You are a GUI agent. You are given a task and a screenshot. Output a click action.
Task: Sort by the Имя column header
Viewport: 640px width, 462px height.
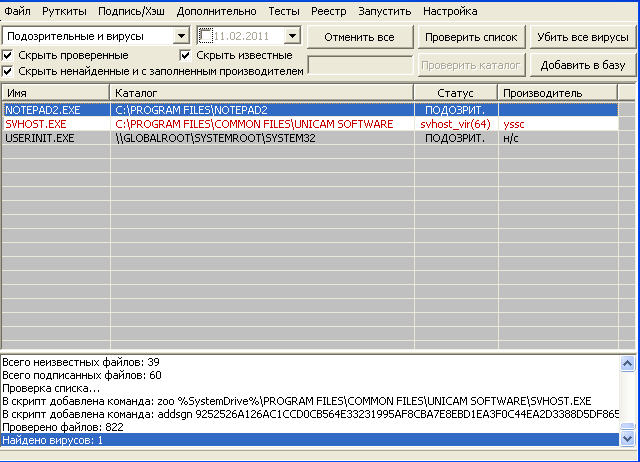[56, 93]
